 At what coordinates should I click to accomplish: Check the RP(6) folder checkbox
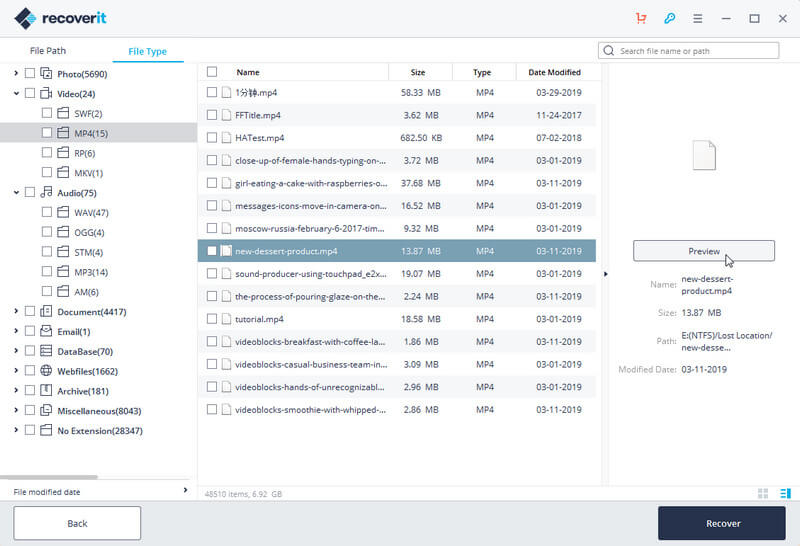coord(46,153)
